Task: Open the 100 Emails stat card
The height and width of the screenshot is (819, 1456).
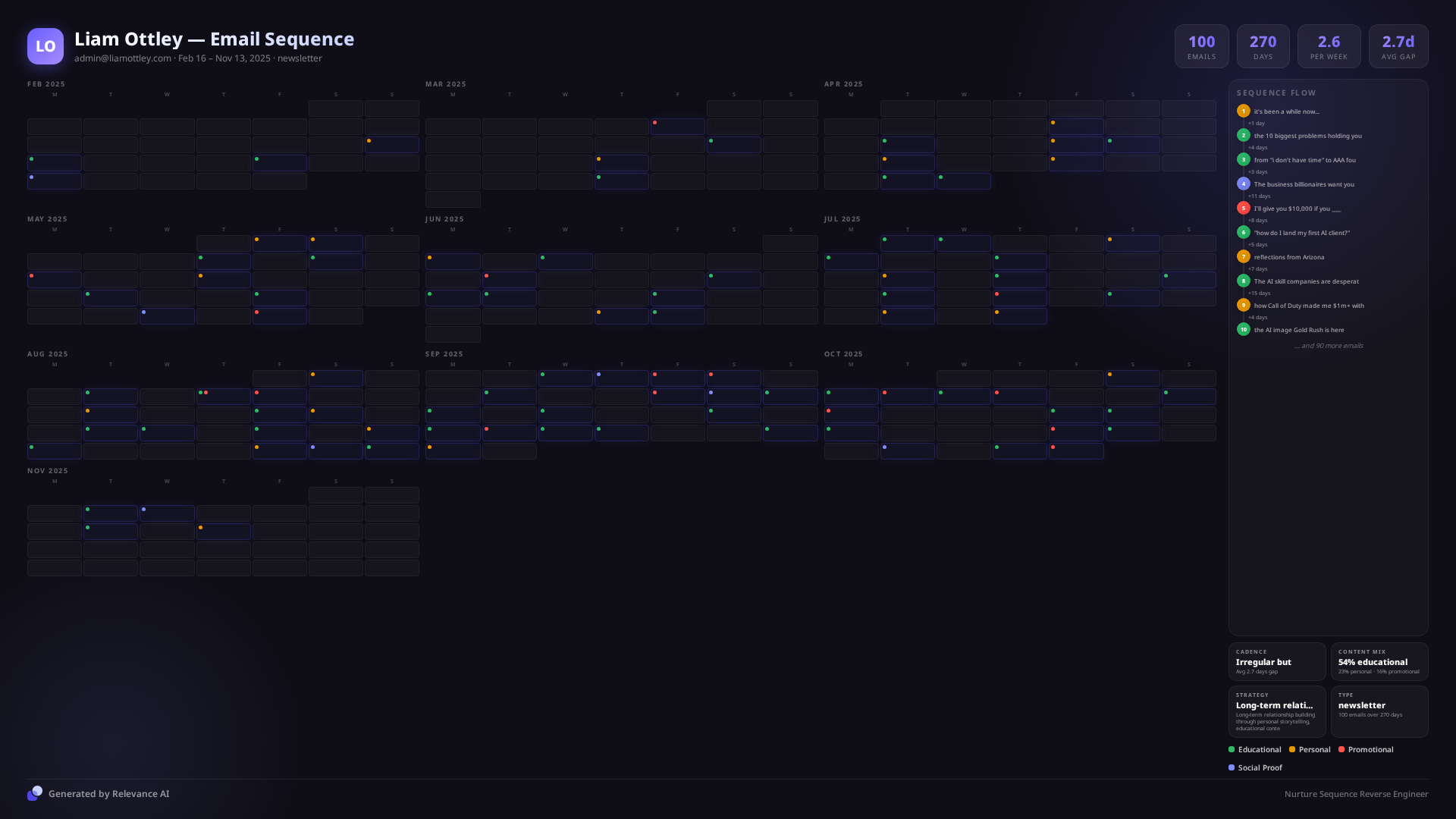Action: [x=1201, y=46]
